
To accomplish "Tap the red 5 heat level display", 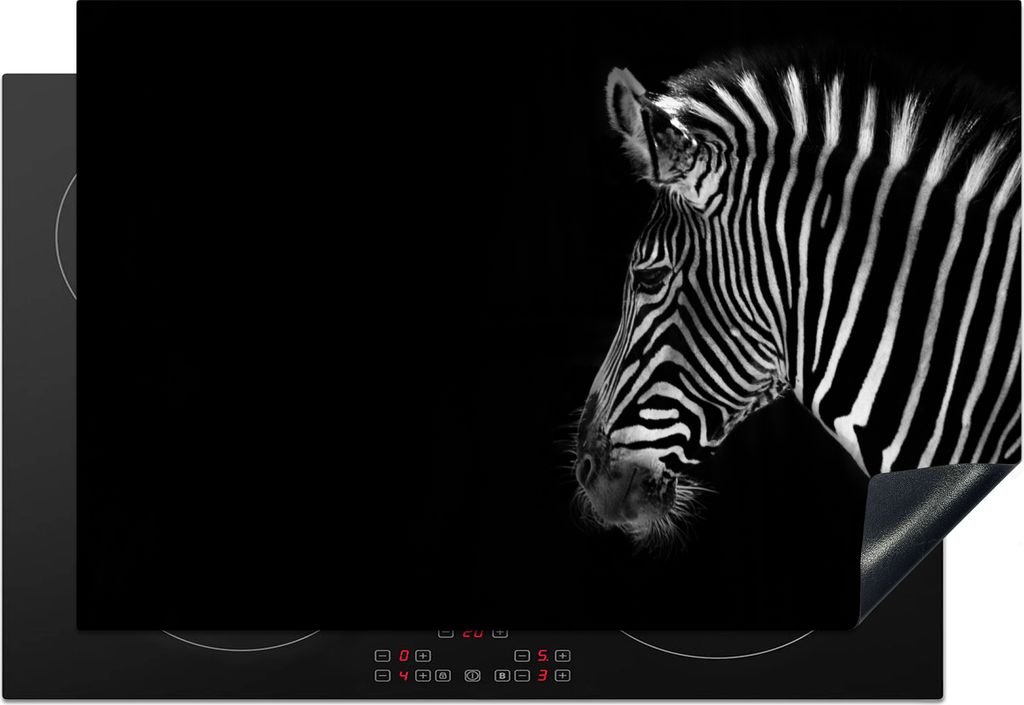I will (542, 656).
